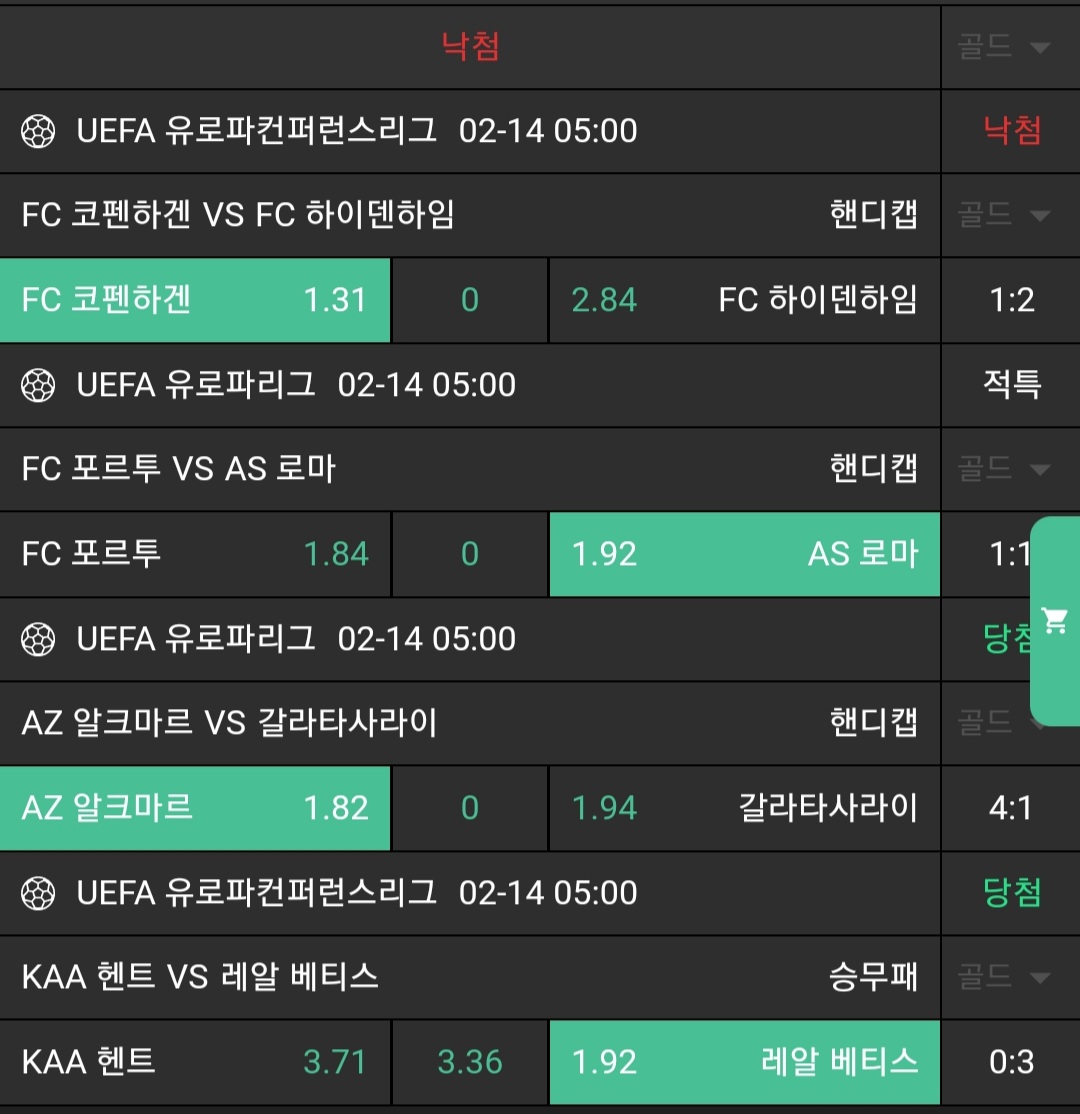Click the 1:2 score result cell
The width and height of the screenshot is (1080, 1114).
click(1011, 300)
